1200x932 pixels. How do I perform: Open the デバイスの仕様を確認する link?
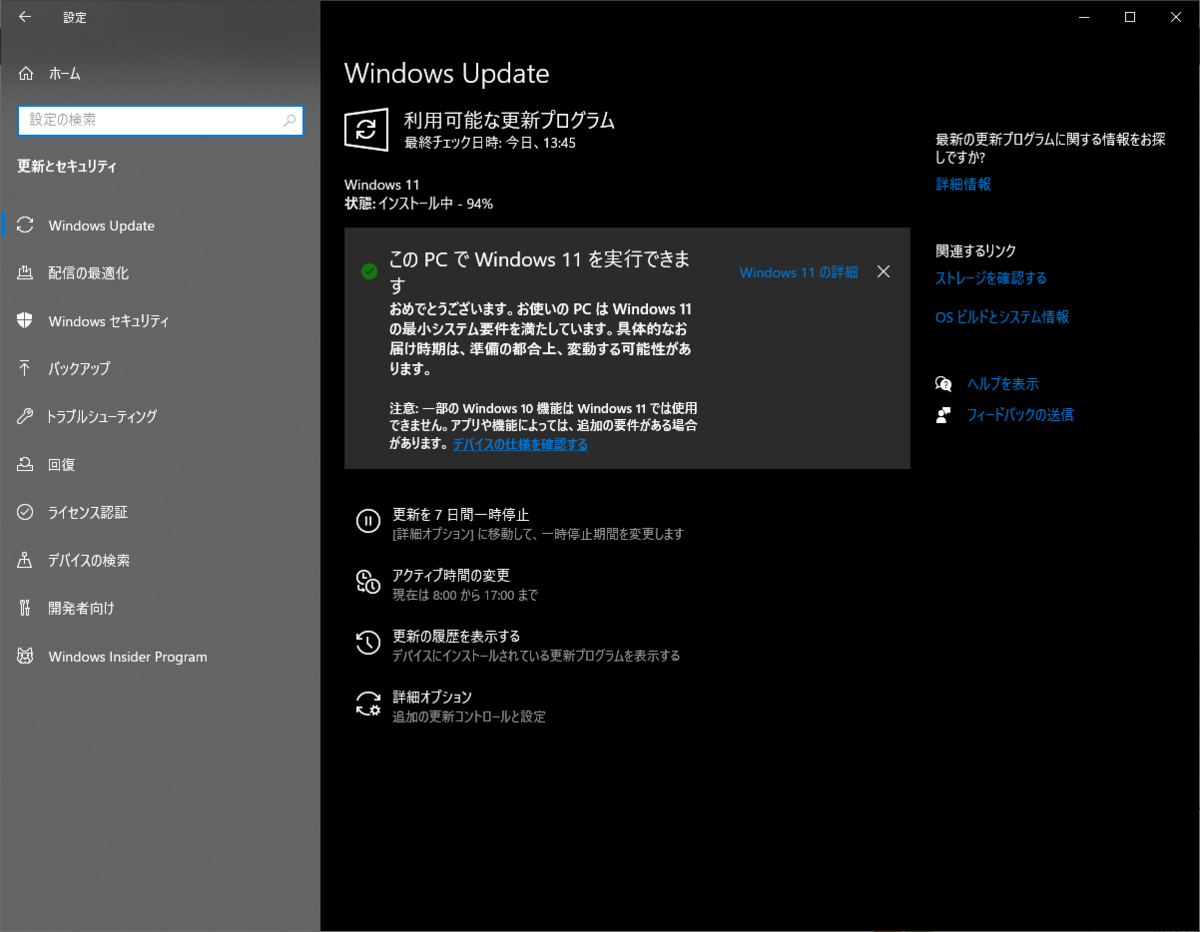click(520, 444)
